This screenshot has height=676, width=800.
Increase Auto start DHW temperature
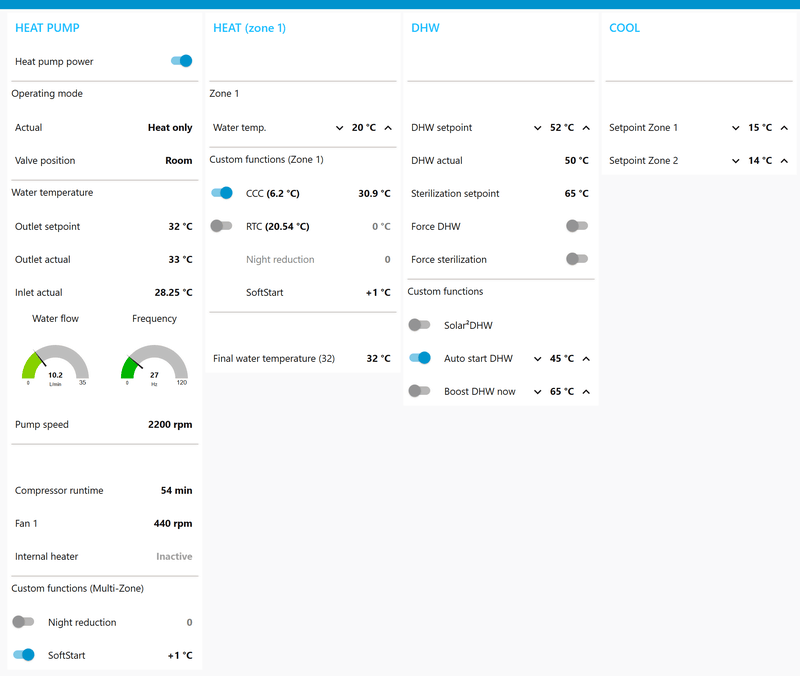(x=586, y=359)
